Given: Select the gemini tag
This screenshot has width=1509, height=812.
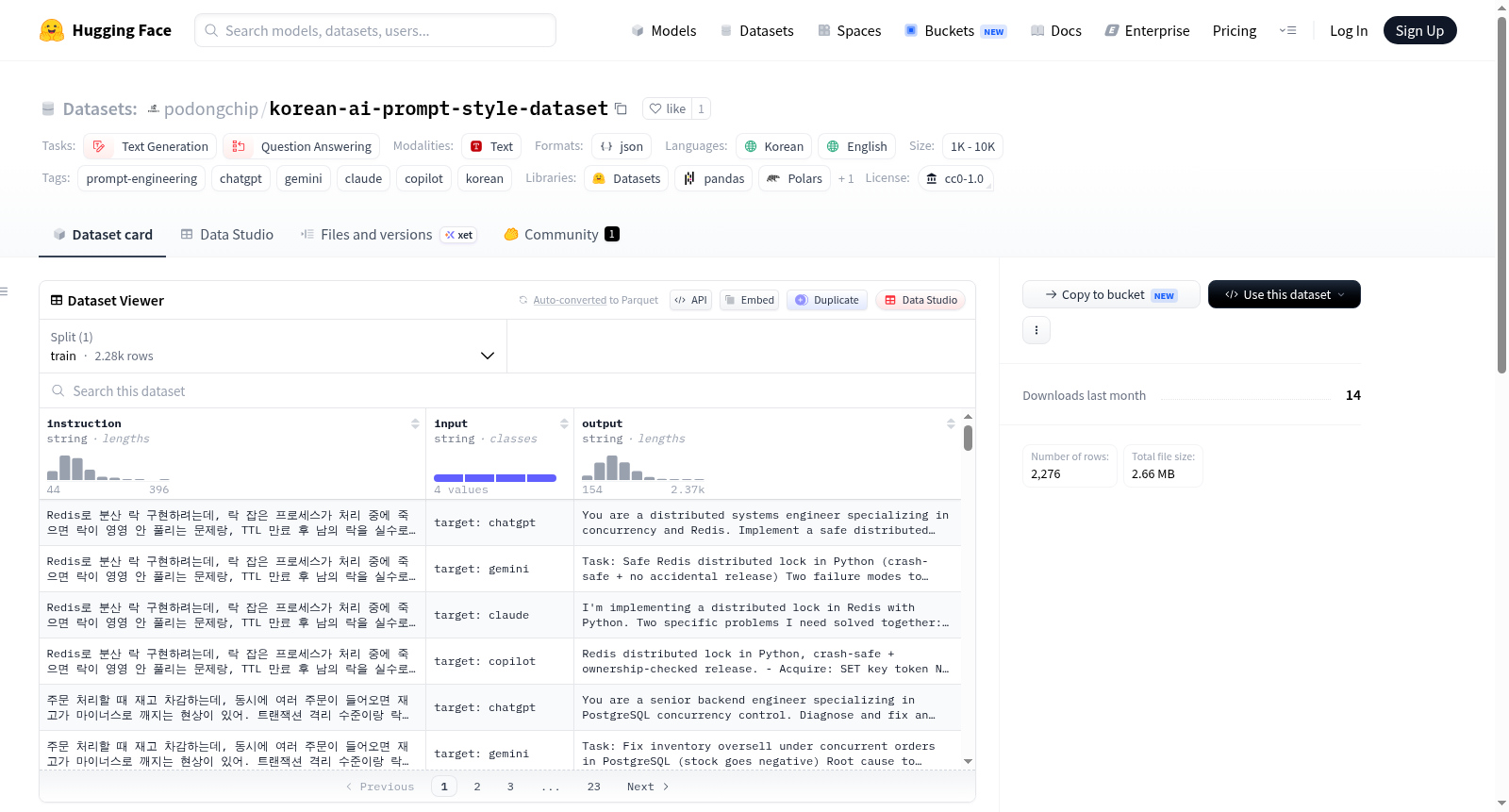Looking at the screenshot, I should pos(304,178).
